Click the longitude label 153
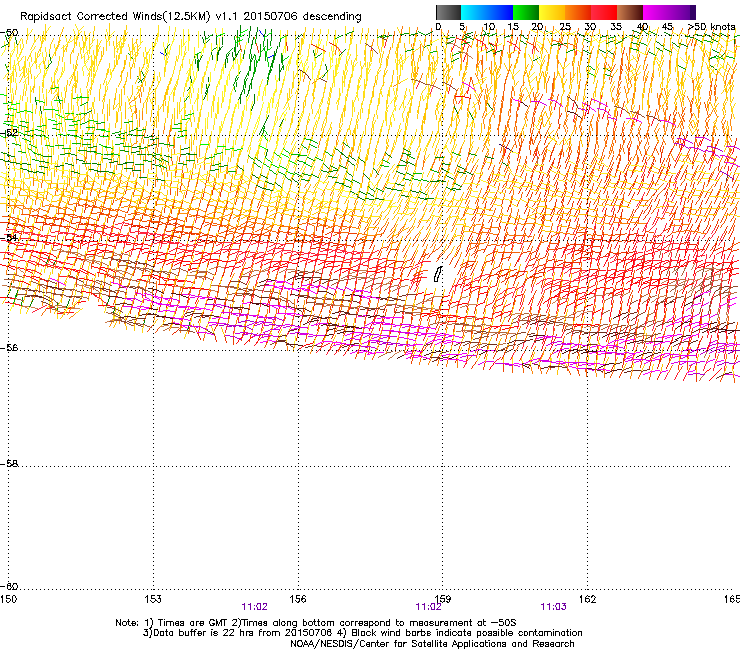740x650 pixels. point(153,599)
